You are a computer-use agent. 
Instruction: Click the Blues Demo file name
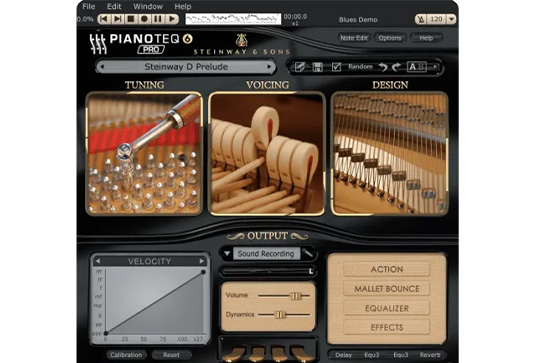(358, 20)
